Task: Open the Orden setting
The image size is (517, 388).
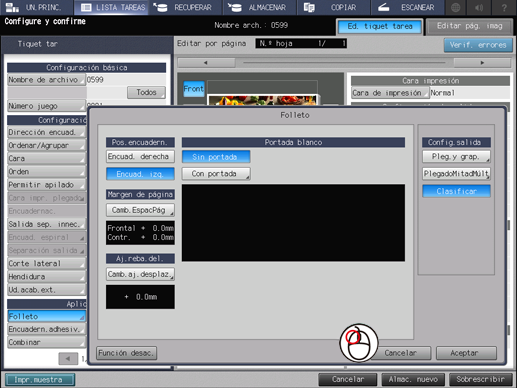Action: click(46, 172)
